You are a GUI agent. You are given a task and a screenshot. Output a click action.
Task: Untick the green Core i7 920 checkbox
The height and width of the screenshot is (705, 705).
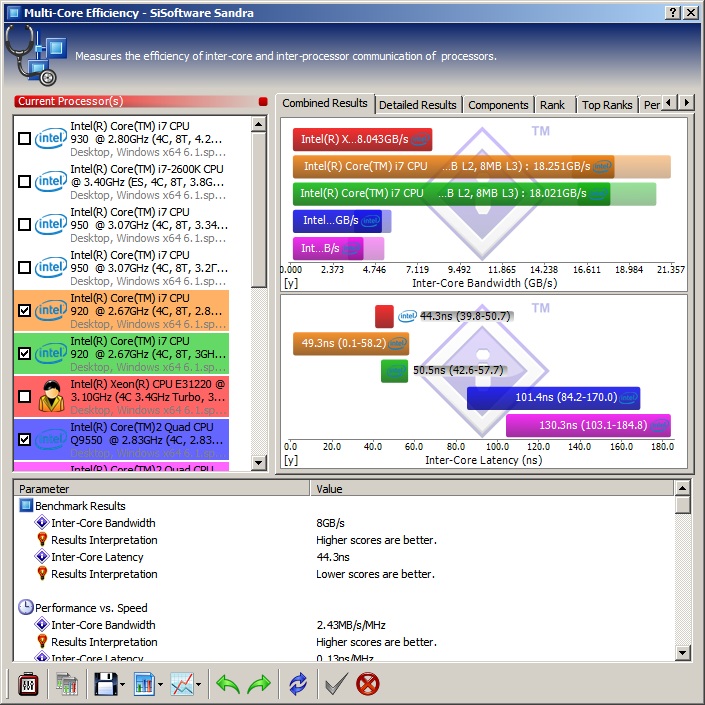[24, 353]
